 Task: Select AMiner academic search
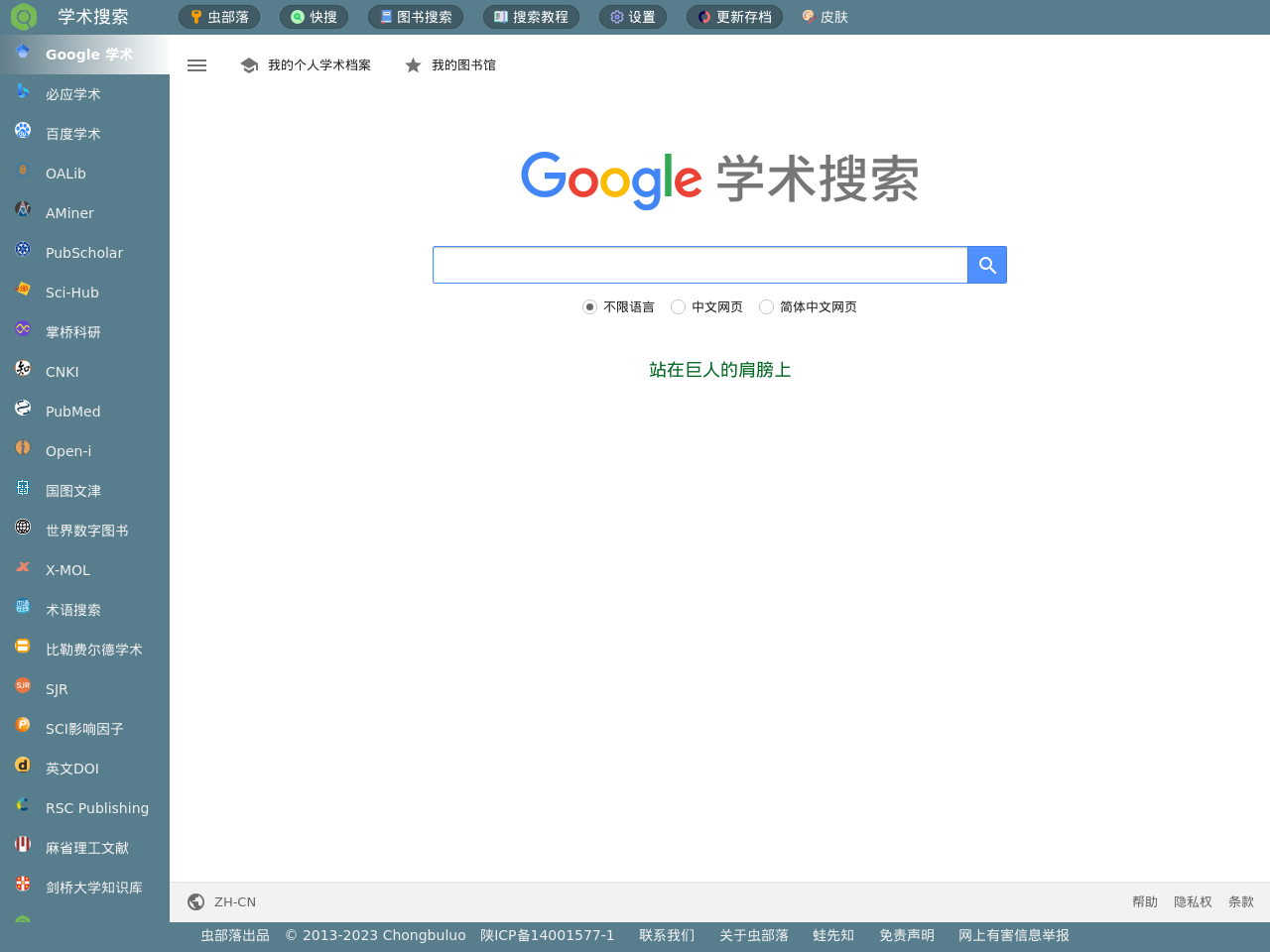(69, 212)
